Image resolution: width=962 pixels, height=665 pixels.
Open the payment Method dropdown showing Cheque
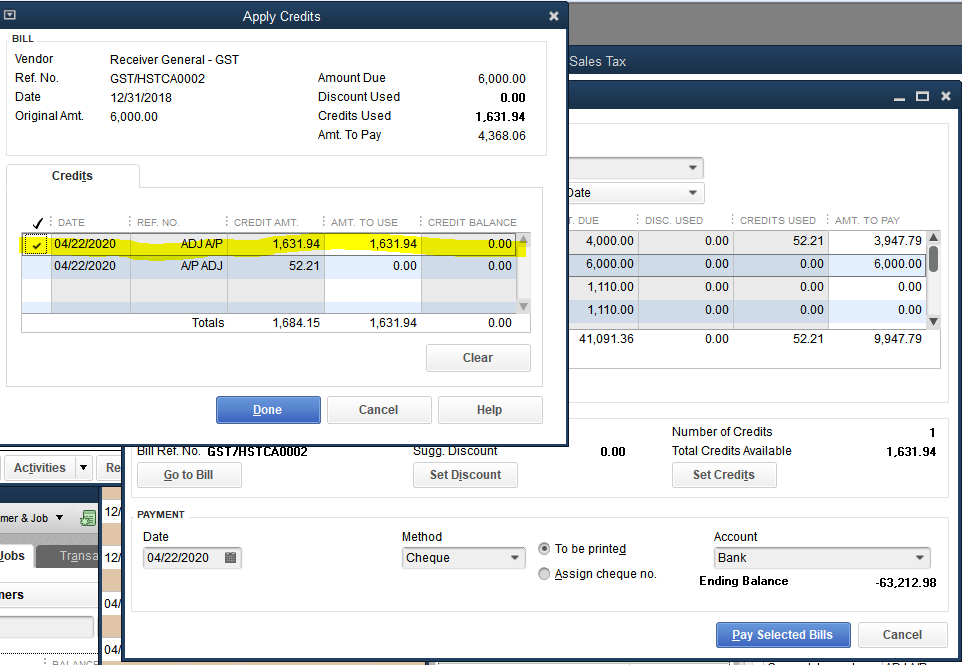point(514,558)
